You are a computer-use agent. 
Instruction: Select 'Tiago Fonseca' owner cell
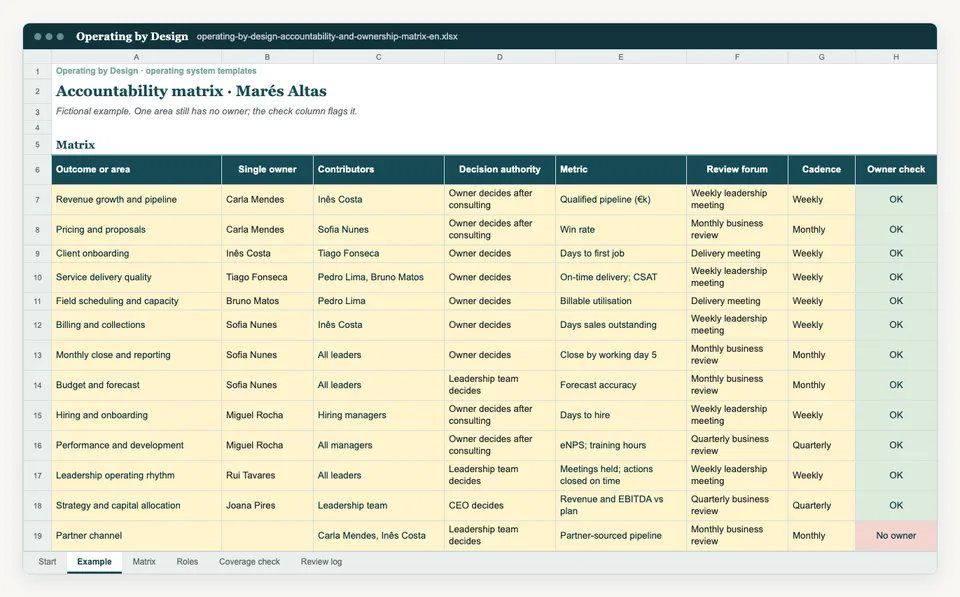coord(267,277)
